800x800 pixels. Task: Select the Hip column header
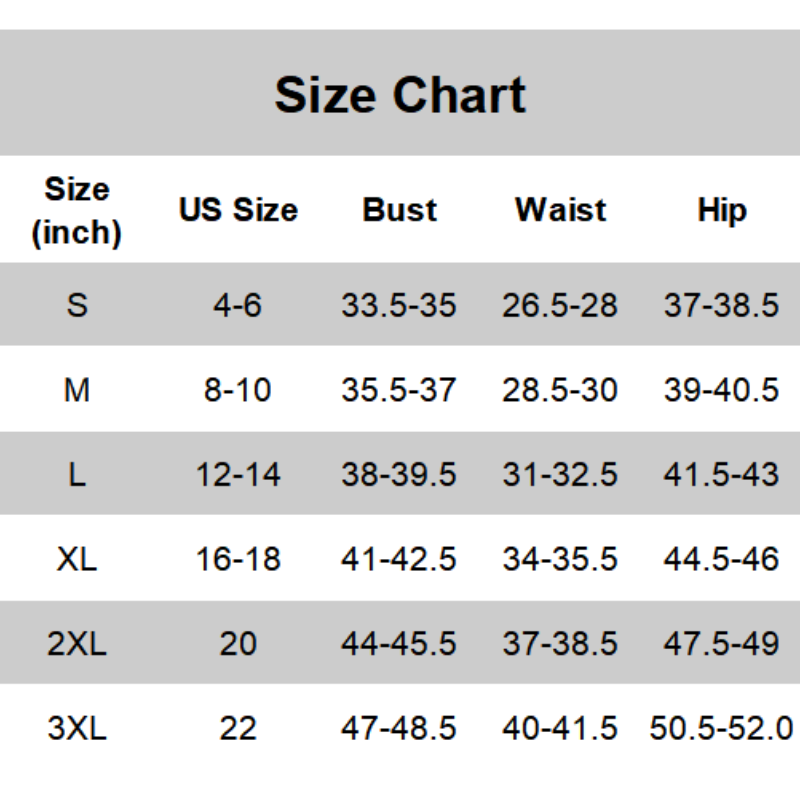click(x=721, y=211)
